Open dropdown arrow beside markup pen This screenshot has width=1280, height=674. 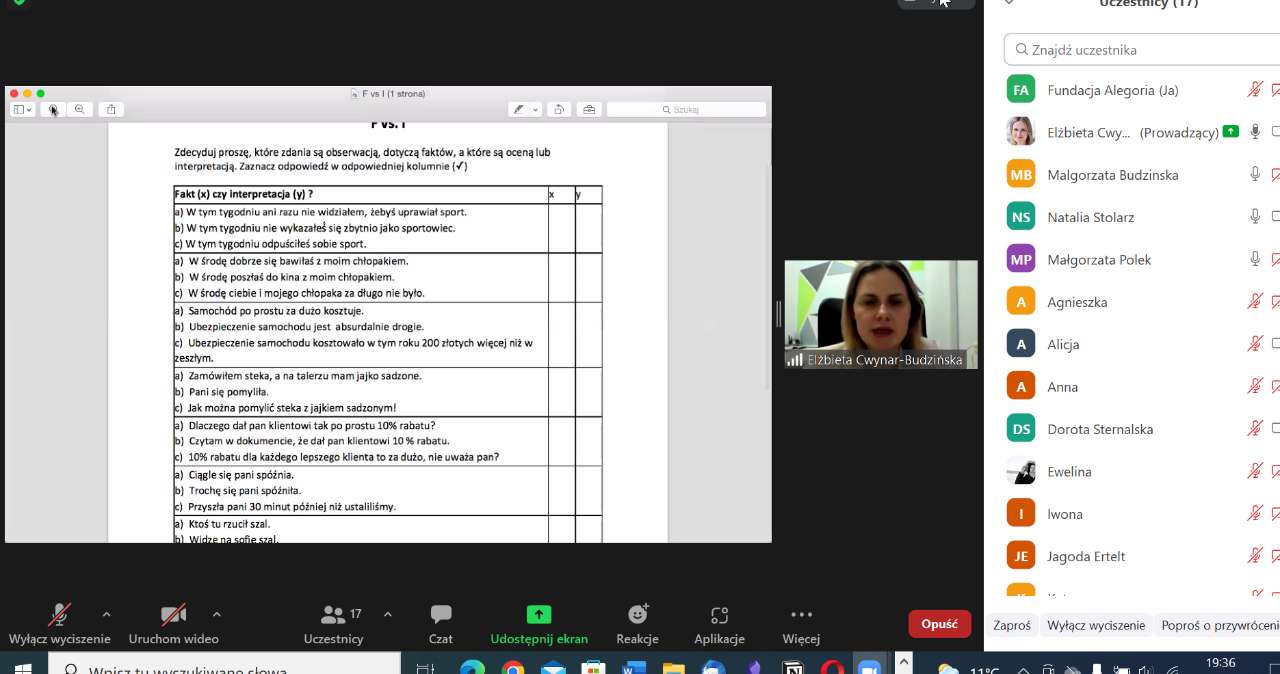(x=536, y=109)
